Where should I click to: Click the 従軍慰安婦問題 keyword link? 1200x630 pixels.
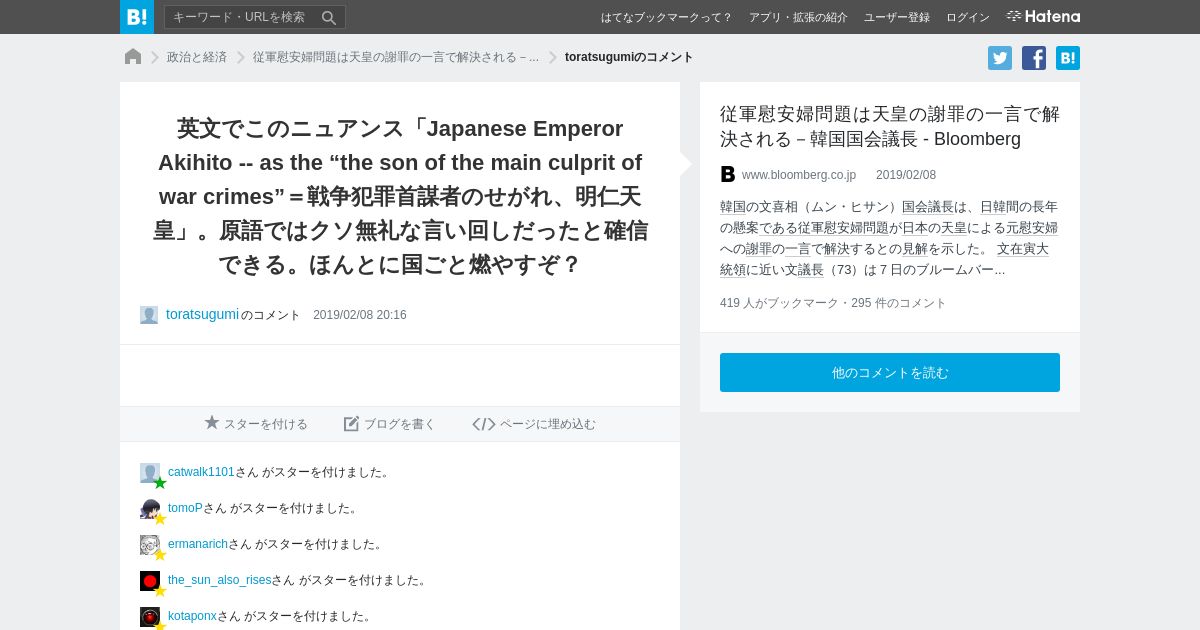pos(843,228)
